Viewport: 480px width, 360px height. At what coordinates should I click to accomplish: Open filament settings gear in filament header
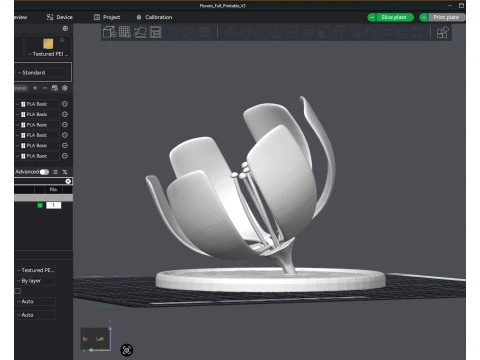click(x=65, y=88)
